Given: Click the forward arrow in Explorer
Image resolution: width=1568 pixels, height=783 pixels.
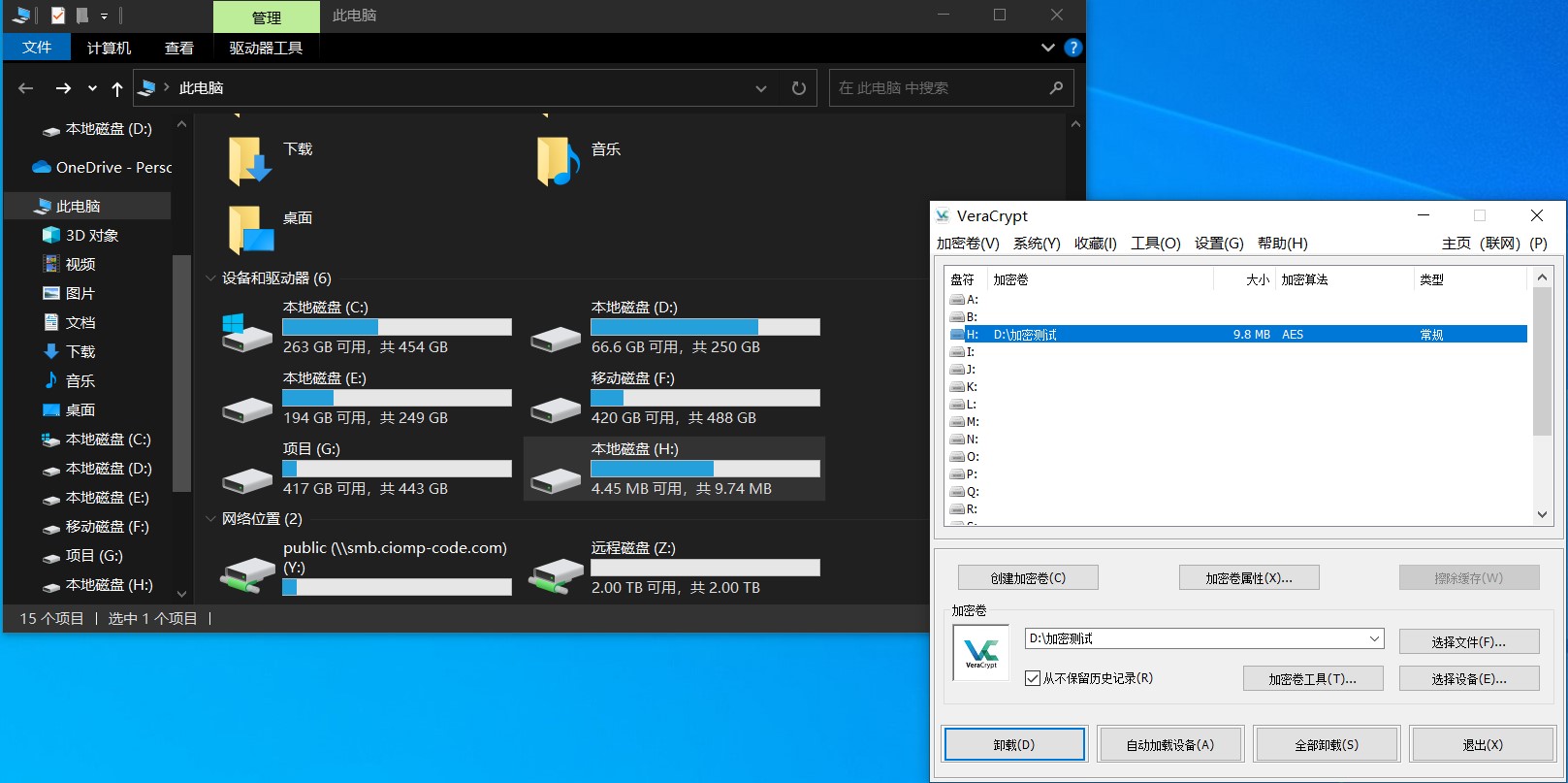Looking at the screenshot, I should (63, 88).
